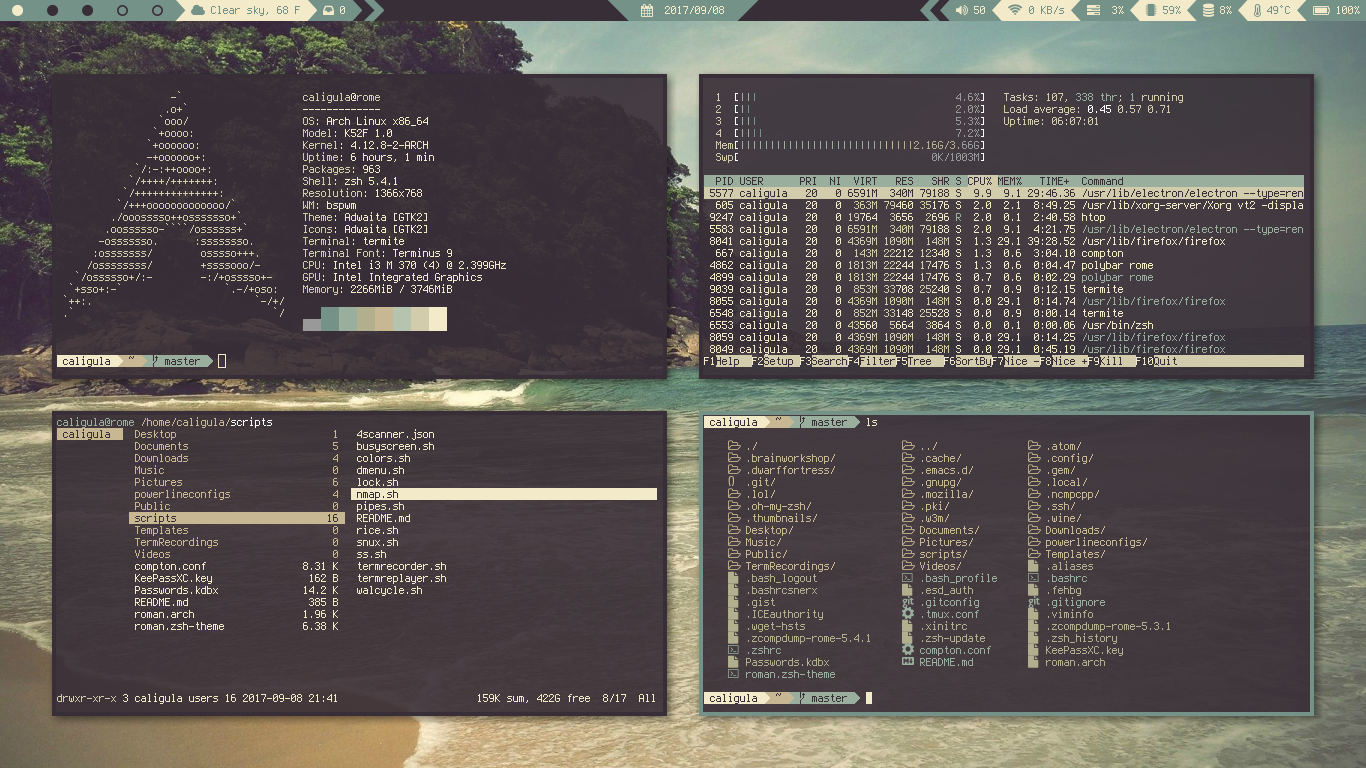Toggle F5 Tree view in htop
Image resolution: width=1366 pixels, height=768 pixels.
tap(919, 361)
